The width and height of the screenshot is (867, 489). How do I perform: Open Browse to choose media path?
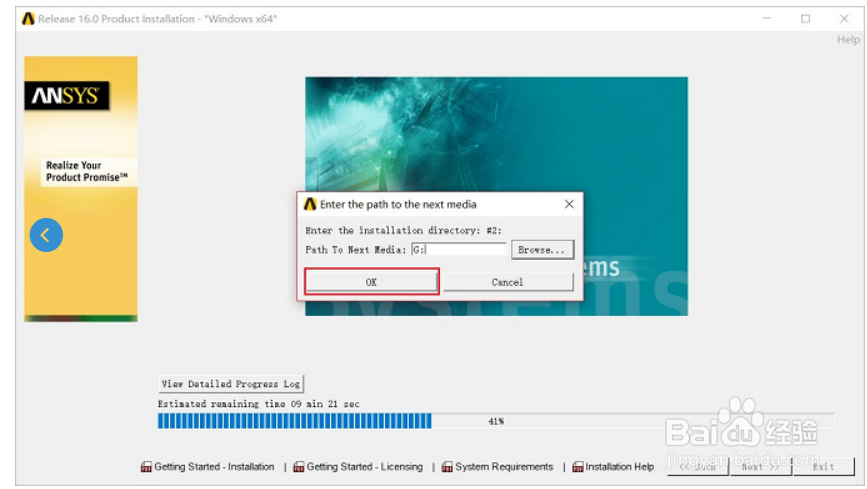click(542, 250)
